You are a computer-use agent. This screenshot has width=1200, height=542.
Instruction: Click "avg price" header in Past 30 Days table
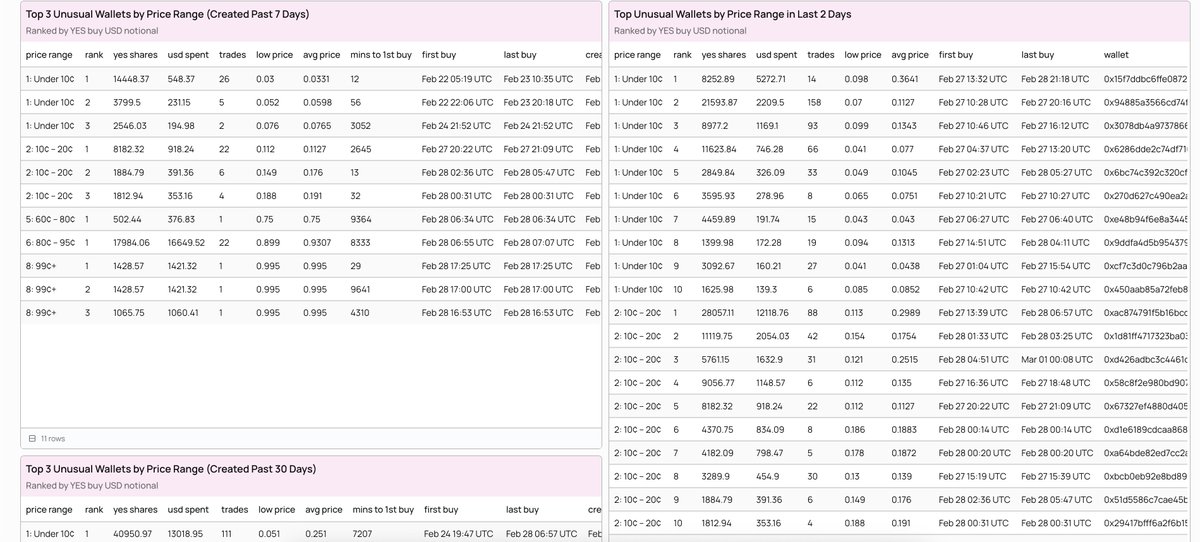point(322,510)
